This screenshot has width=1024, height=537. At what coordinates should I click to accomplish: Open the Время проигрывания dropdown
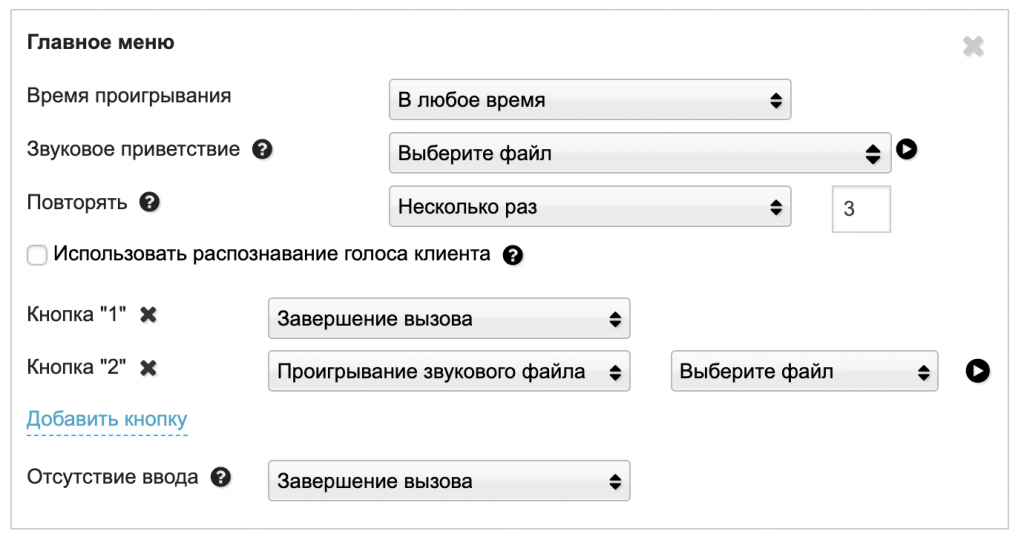pos(589,100)
